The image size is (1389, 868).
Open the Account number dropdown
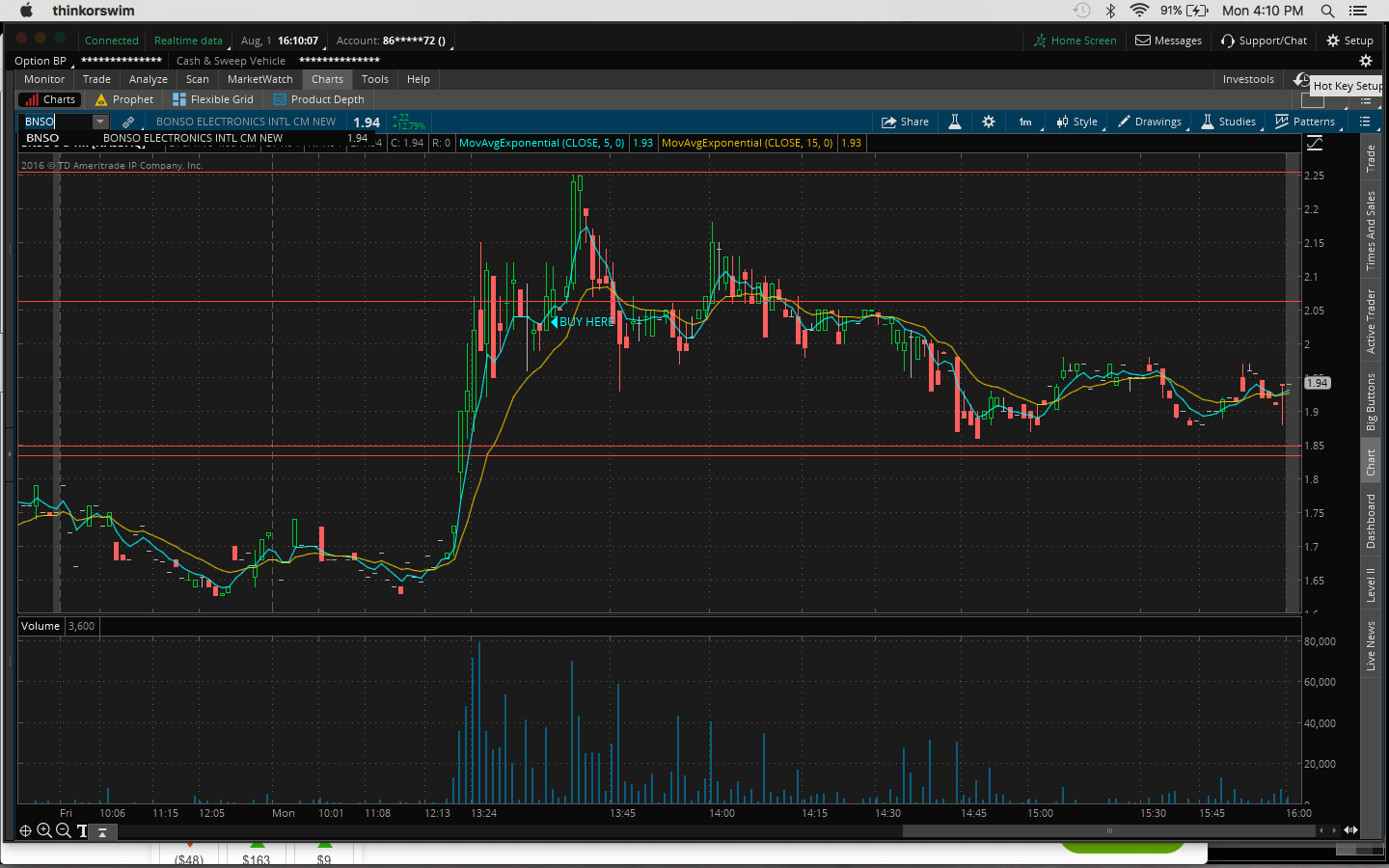(x=394, y=41)
